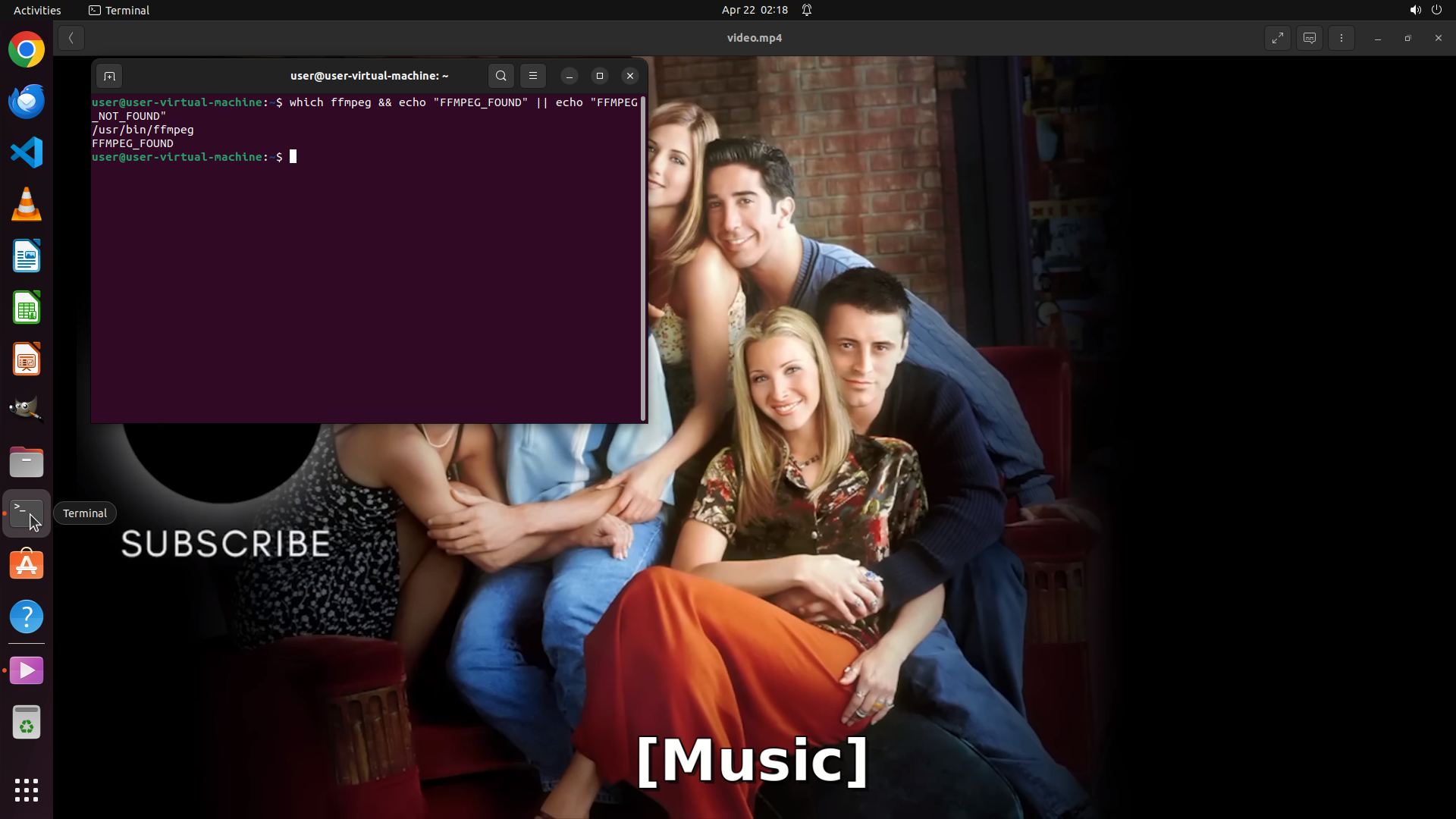Launch Visual Studio Code
This screenshot has height=819, width=1456.
(x=27, y=153)
